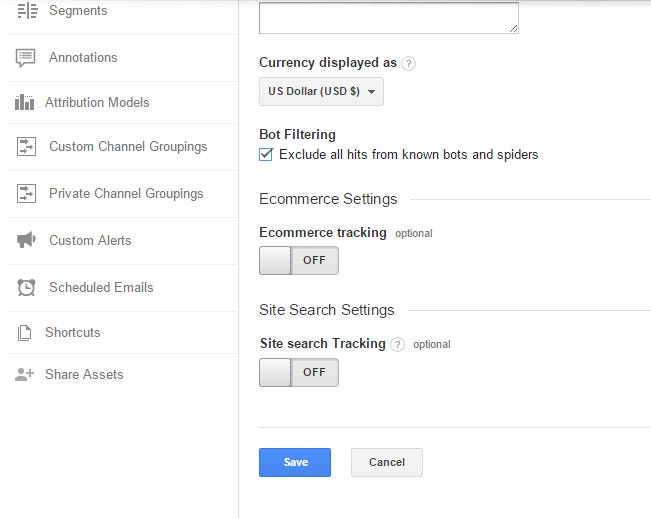Click inside the text area above currency
651x518 pixels.
(x=388, y=17)
